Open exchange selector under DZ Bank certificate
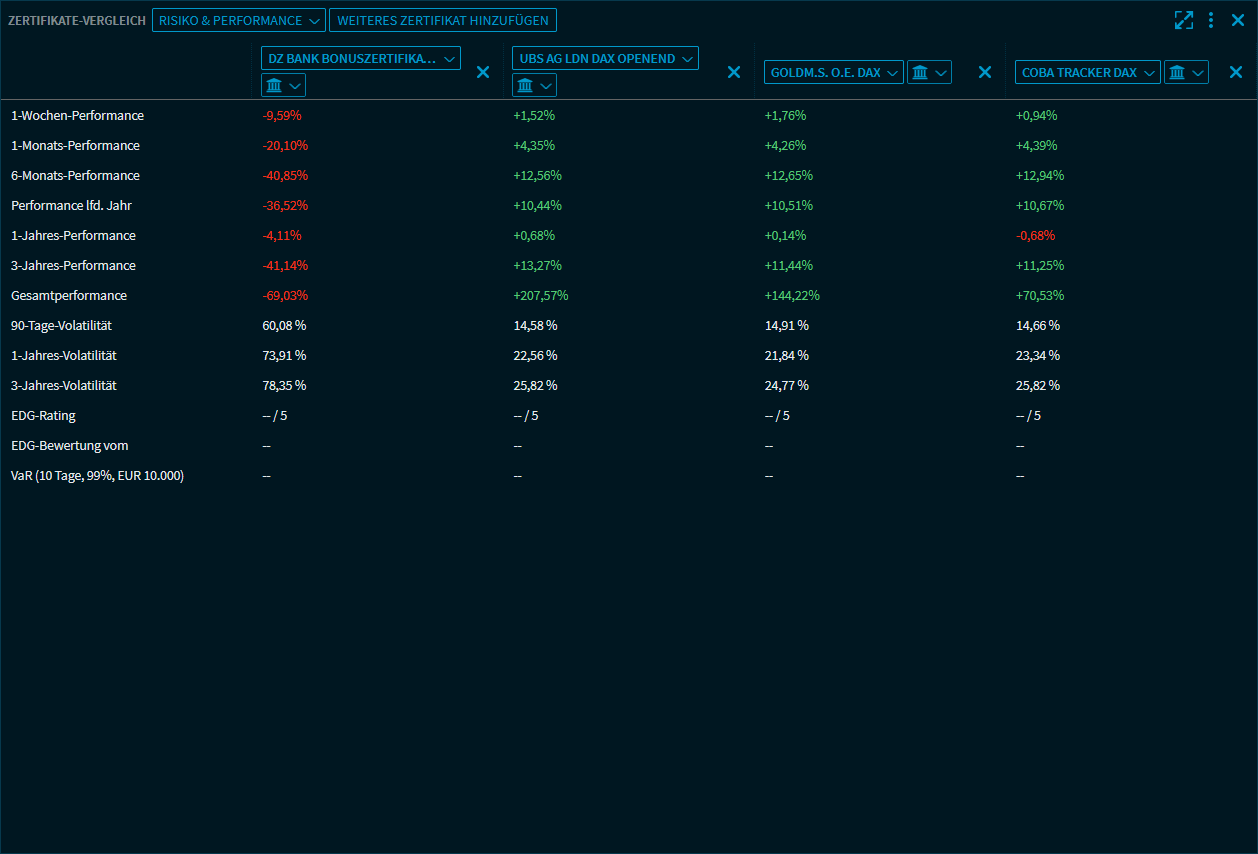 [283, 85]
